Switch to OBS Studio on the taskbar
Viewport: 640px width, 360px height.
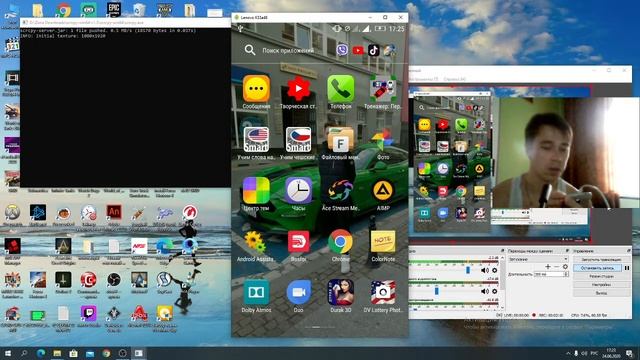coord(122,353)
